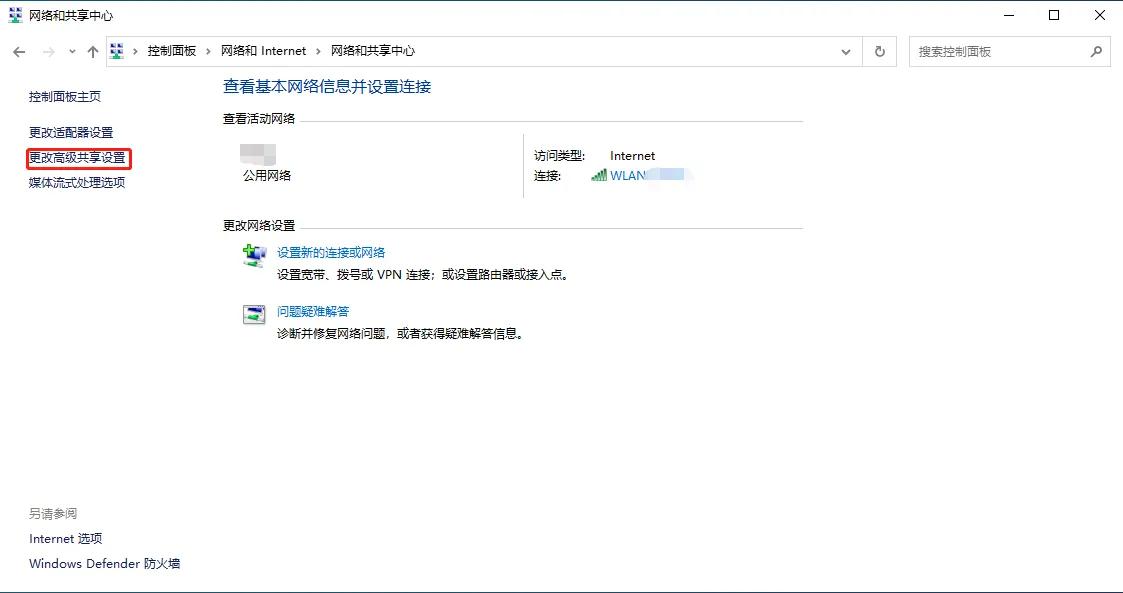Open 更改高级共享设置
Image resolution: width=1123 pixels, height=593 pixels.
[77, 158]
